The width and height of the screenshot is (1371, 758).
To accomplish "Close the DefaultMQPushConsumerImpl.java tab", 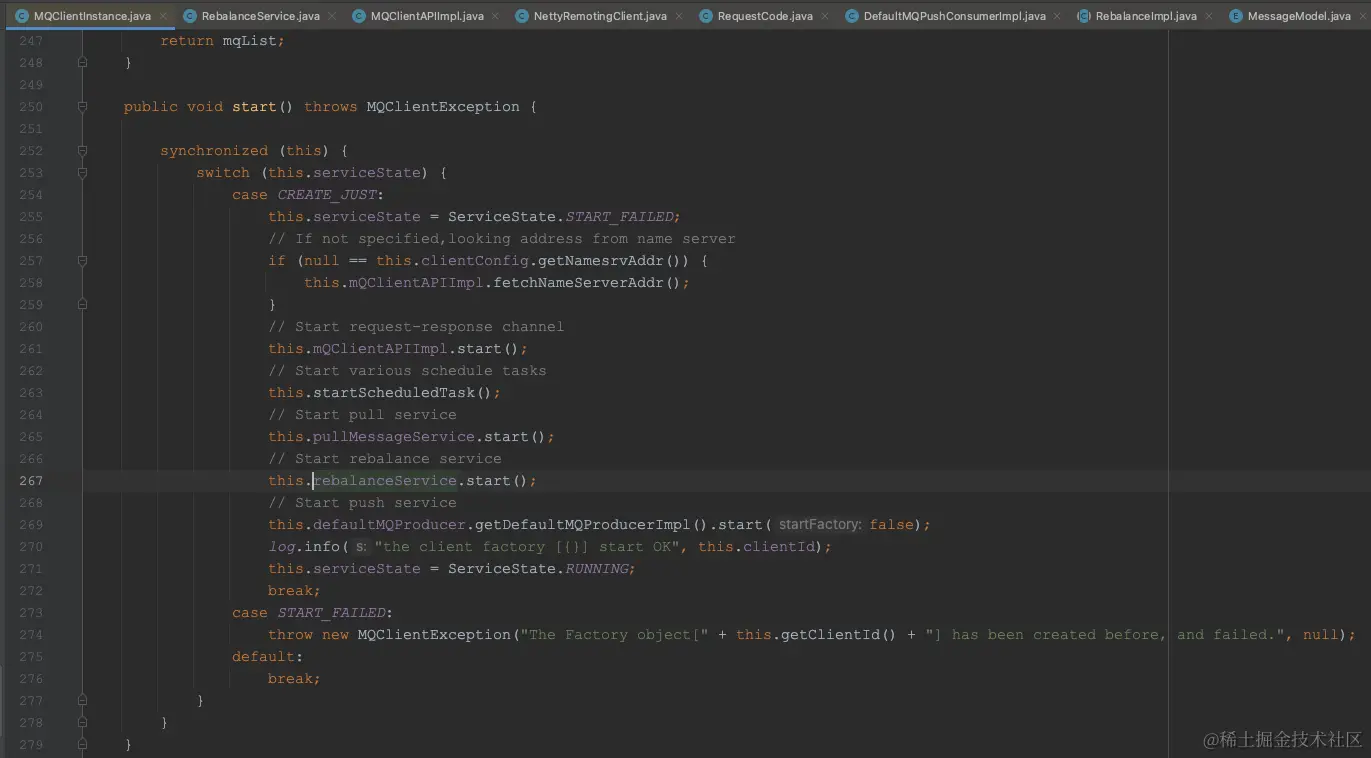I will 1058,17.
